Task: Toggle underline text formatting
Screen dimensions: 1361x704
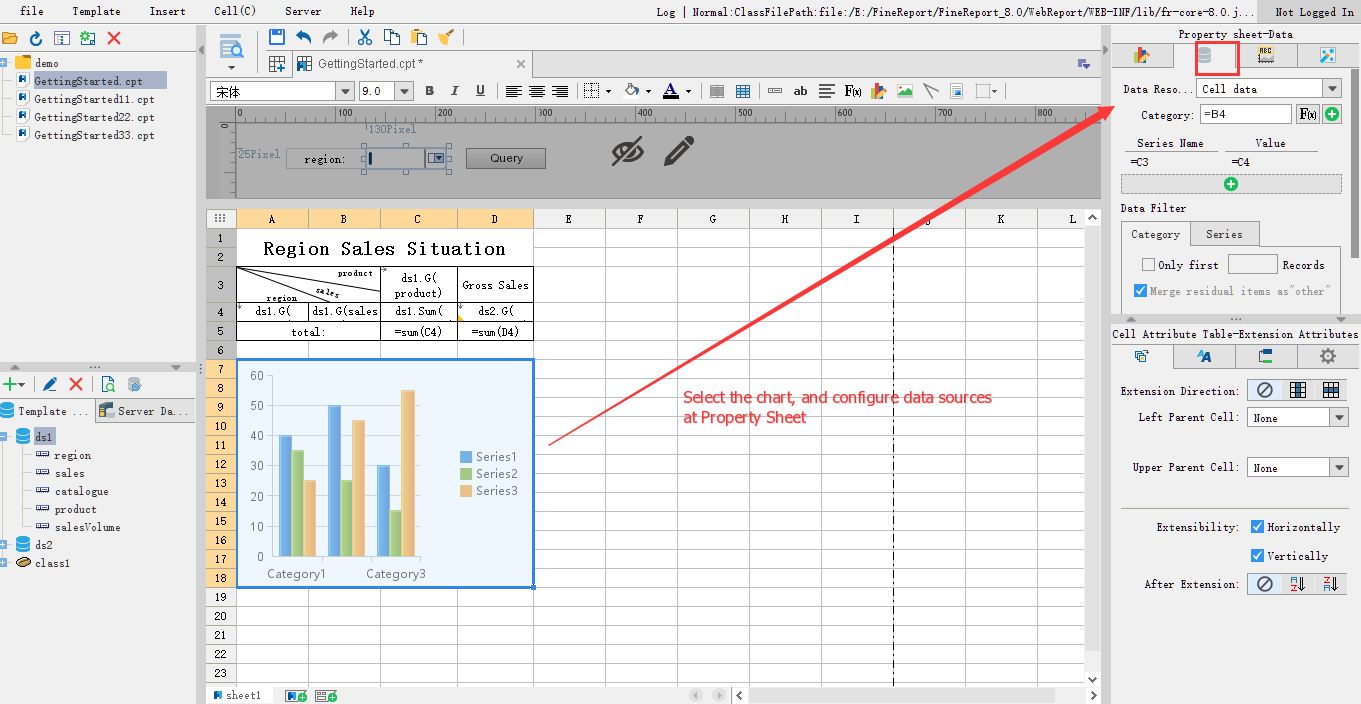Action: point(480,91)
